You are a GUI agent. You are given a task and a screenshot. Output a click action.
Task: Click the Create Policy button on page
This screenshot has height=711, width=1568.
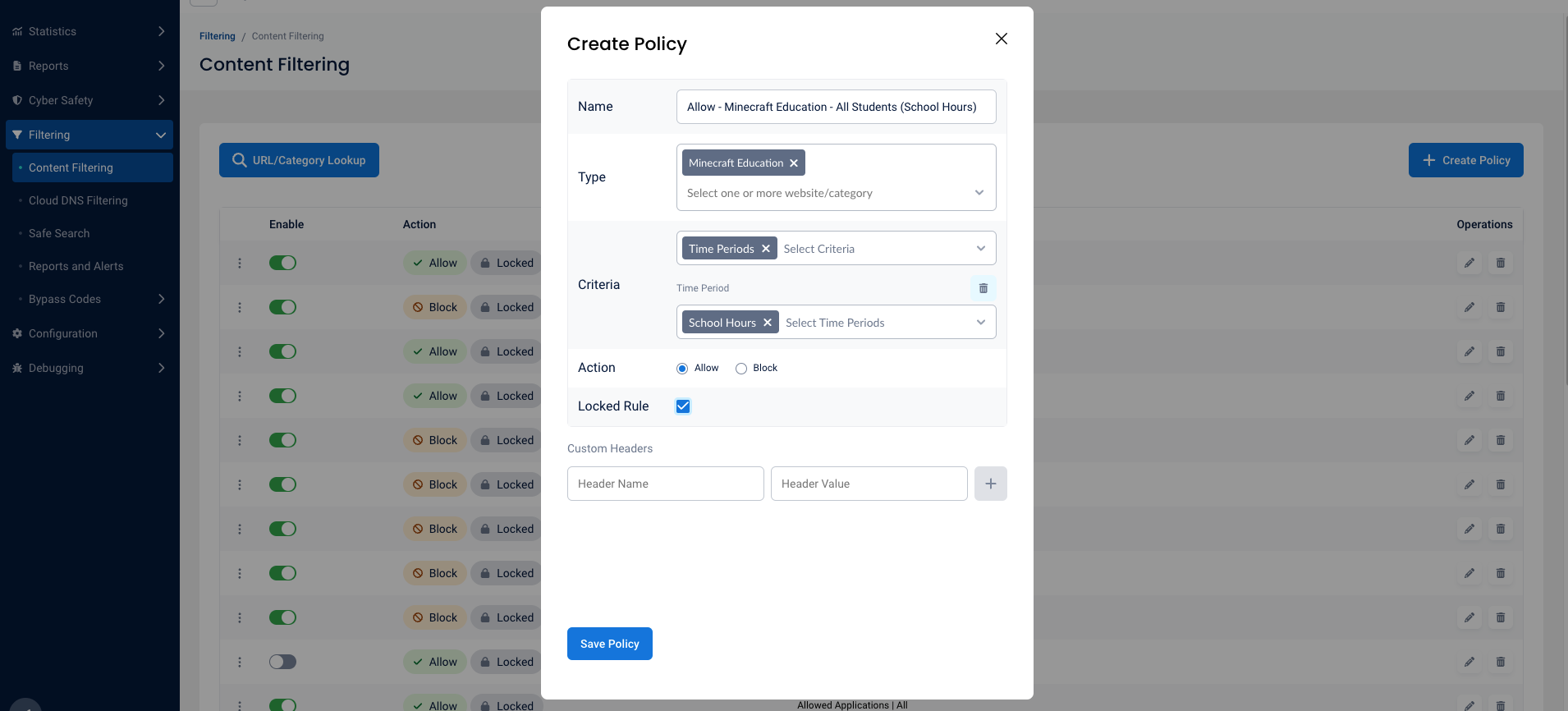point(1466,160)
